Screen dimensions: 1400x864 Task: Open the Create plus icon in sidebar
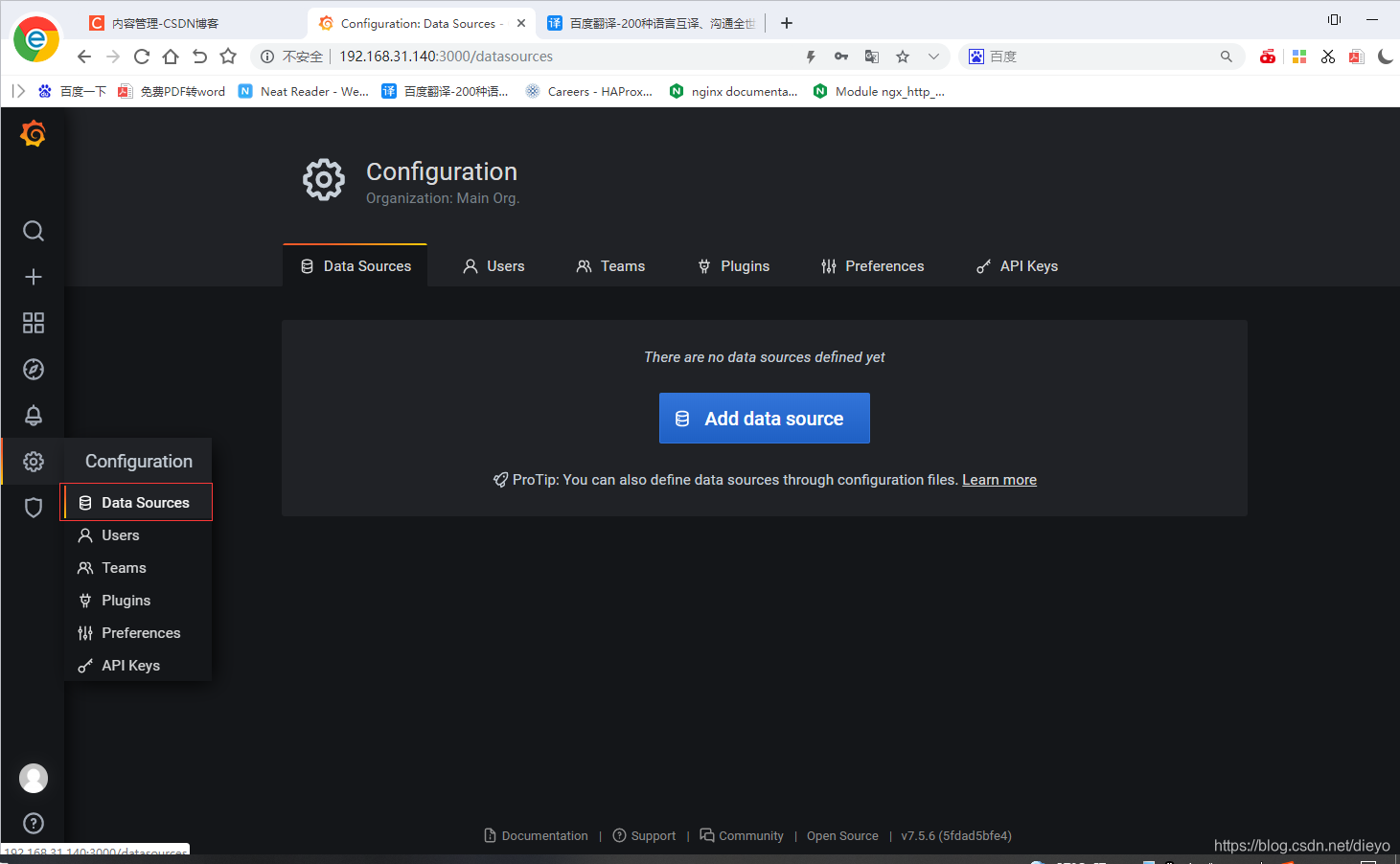34,277
